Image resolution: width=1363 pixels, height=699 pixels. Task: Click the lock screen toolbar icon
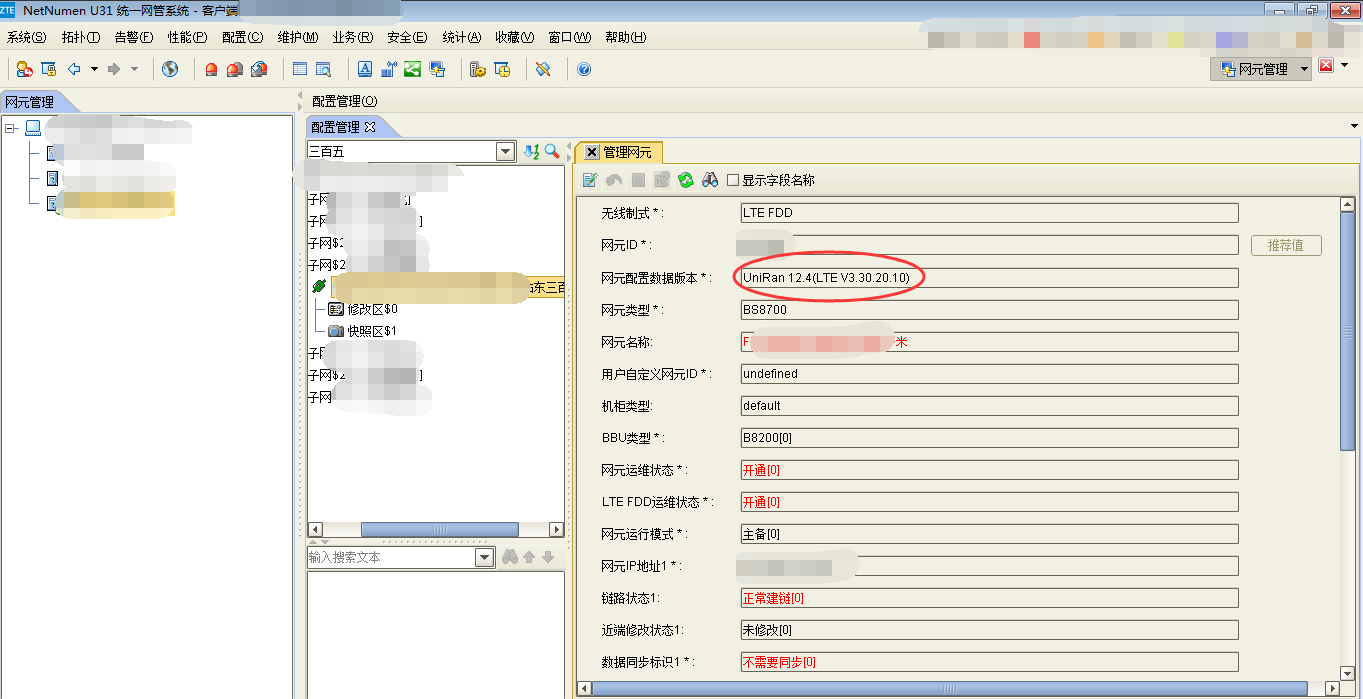click(x=48, y=69)
